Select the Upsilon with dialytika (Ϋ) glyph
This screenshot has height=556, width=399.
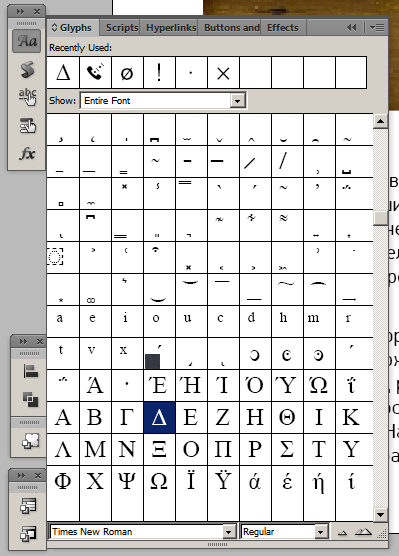point(223,482)
